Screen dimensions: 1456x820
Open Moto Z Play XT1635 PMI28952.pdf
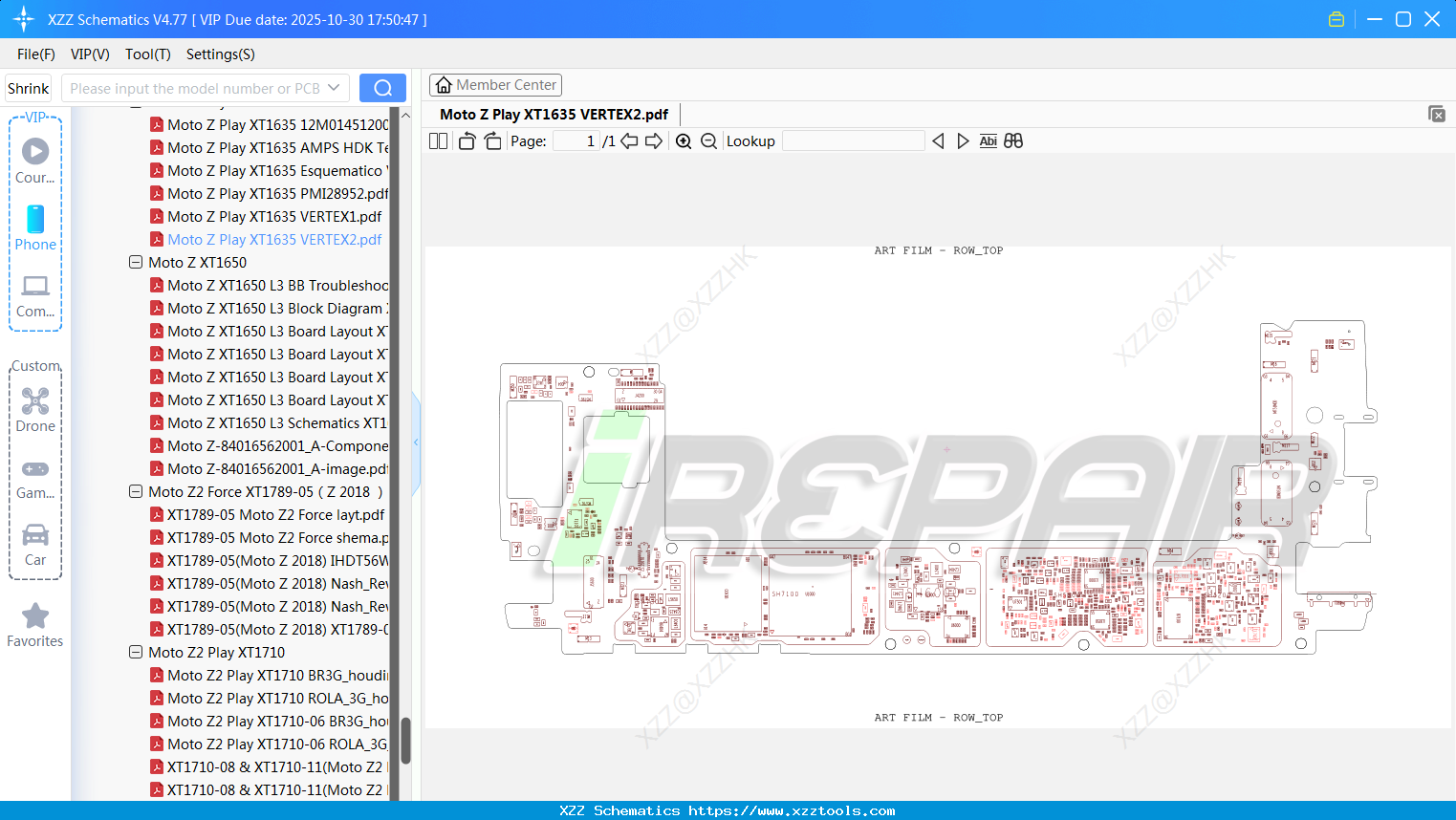tap(278, 194)
